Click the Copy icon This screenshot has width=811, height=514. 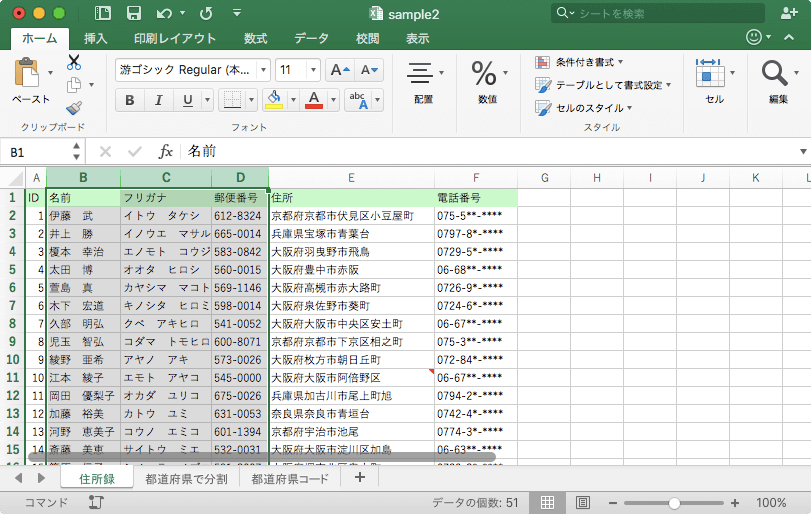click(74, 85)
